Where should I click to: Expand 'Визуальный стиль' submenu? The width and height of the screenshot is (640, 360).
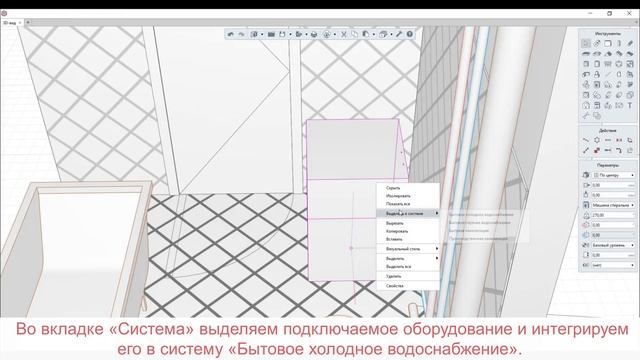coord(408,249)
